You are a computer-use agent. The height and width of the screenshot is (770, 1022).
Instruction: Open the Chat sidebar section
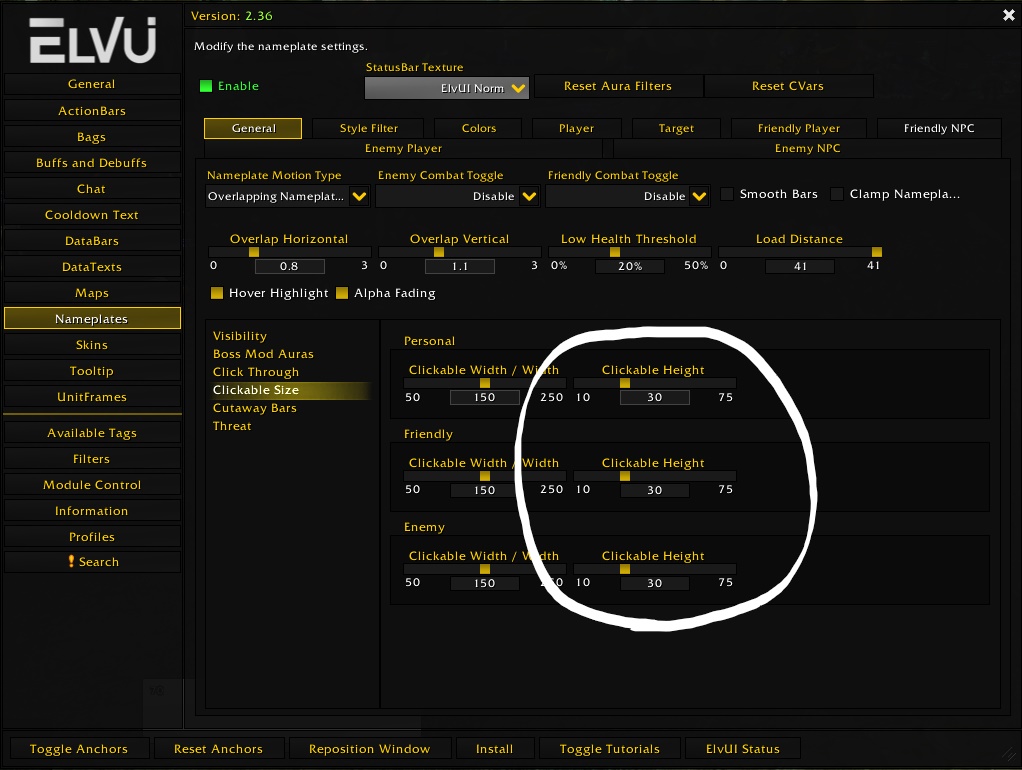92,189
